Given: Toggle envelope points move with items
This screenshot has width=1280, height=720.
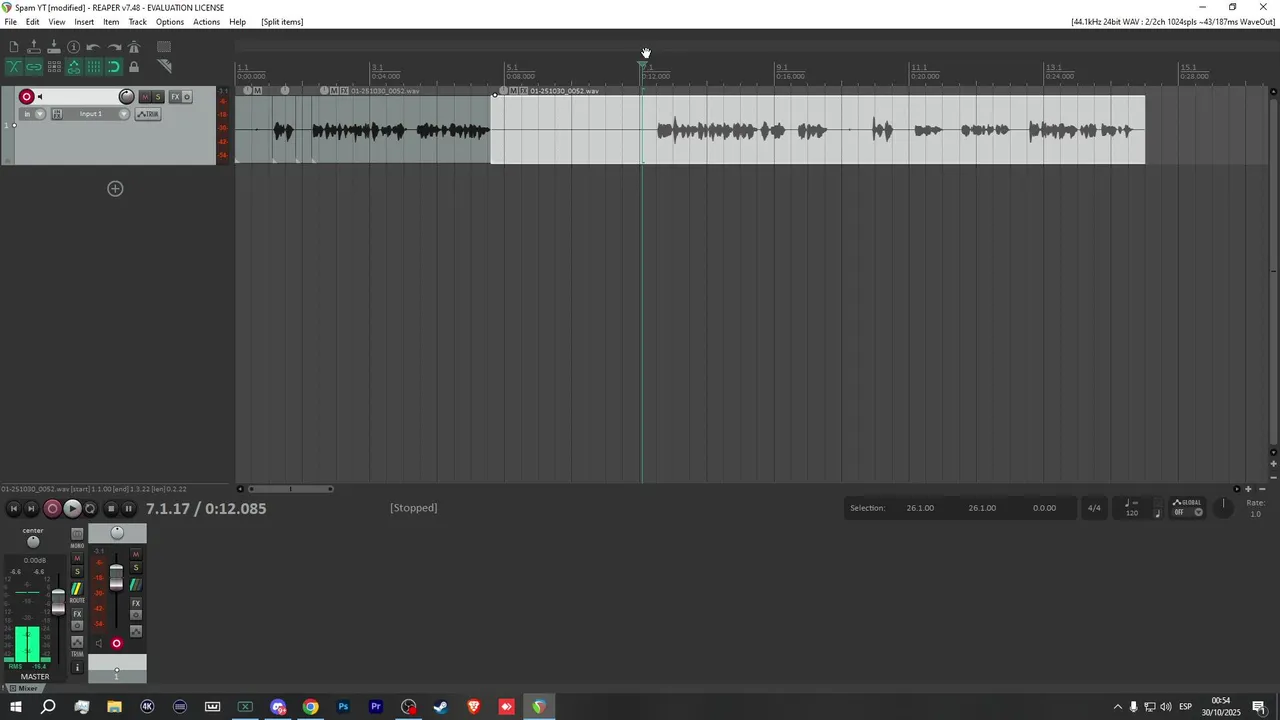Looking at the screenshot, I should coord(73,67).
